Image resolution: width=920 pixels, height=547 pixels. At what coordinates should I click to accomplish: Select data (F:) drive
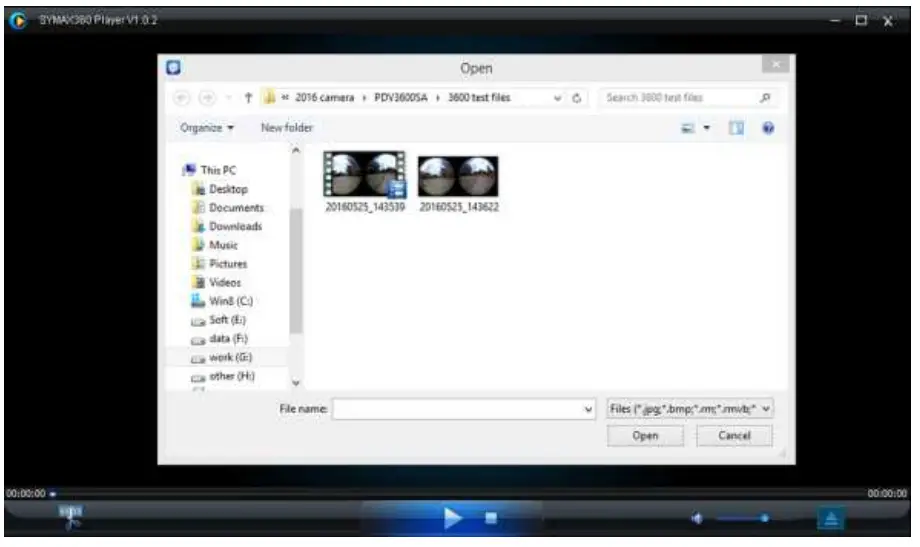click(x=228, y=339)
